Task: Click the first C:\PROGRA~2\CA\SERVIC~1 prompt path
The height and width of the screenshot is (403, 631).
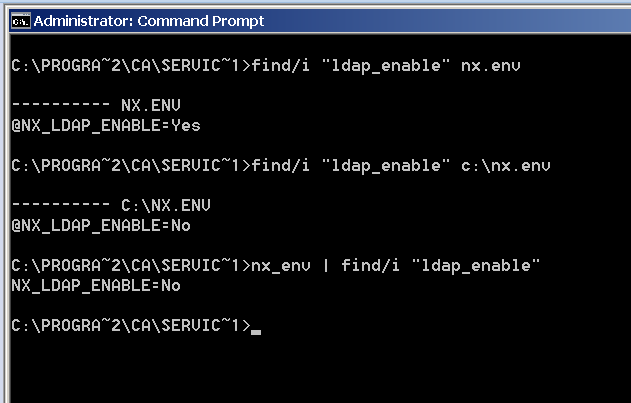Action: (126, 66)
